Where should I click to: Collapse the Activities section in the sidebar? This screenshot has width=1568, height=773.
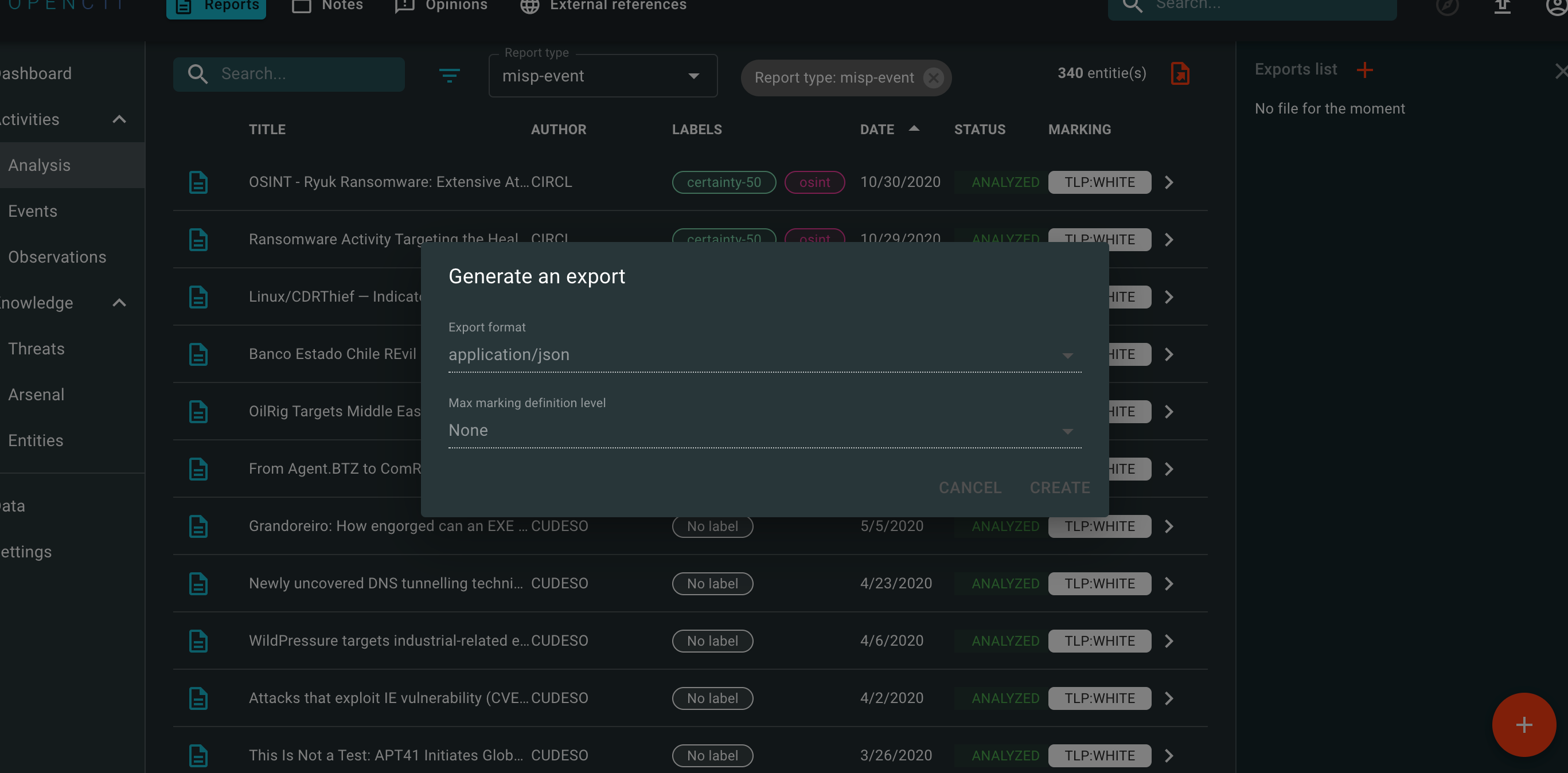coord(119,119)
